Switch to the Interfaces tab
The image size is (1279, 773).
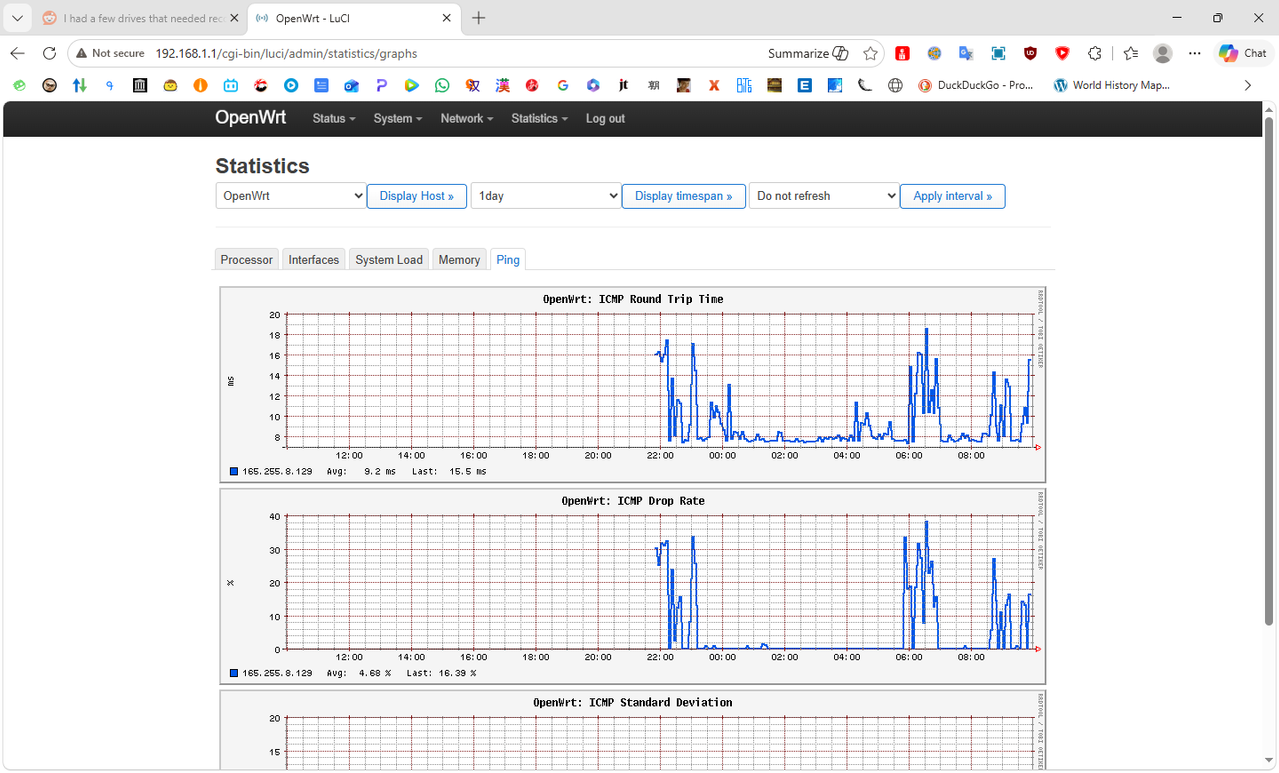pyautogui.click(x=314, y=259)
